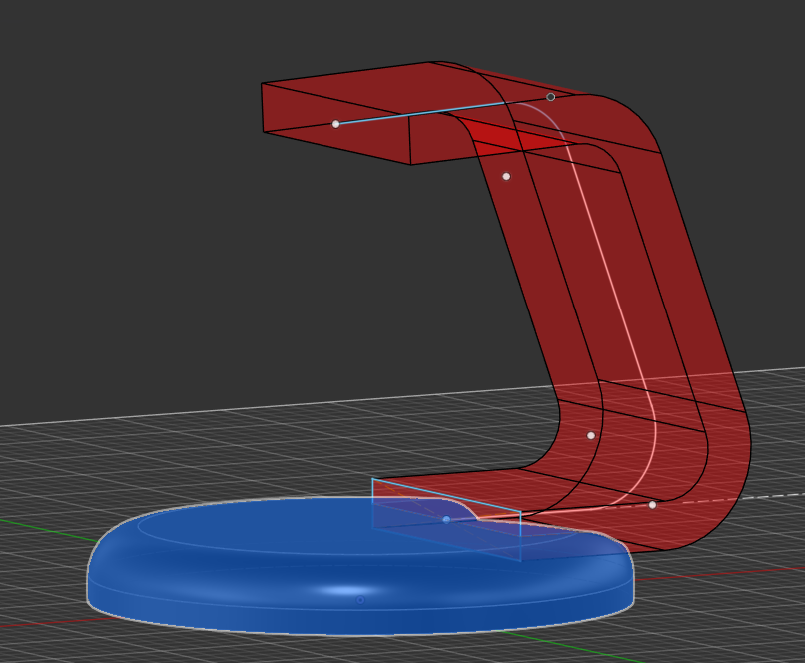Click the white endpoint of the blue line

[x=335, y=124]
